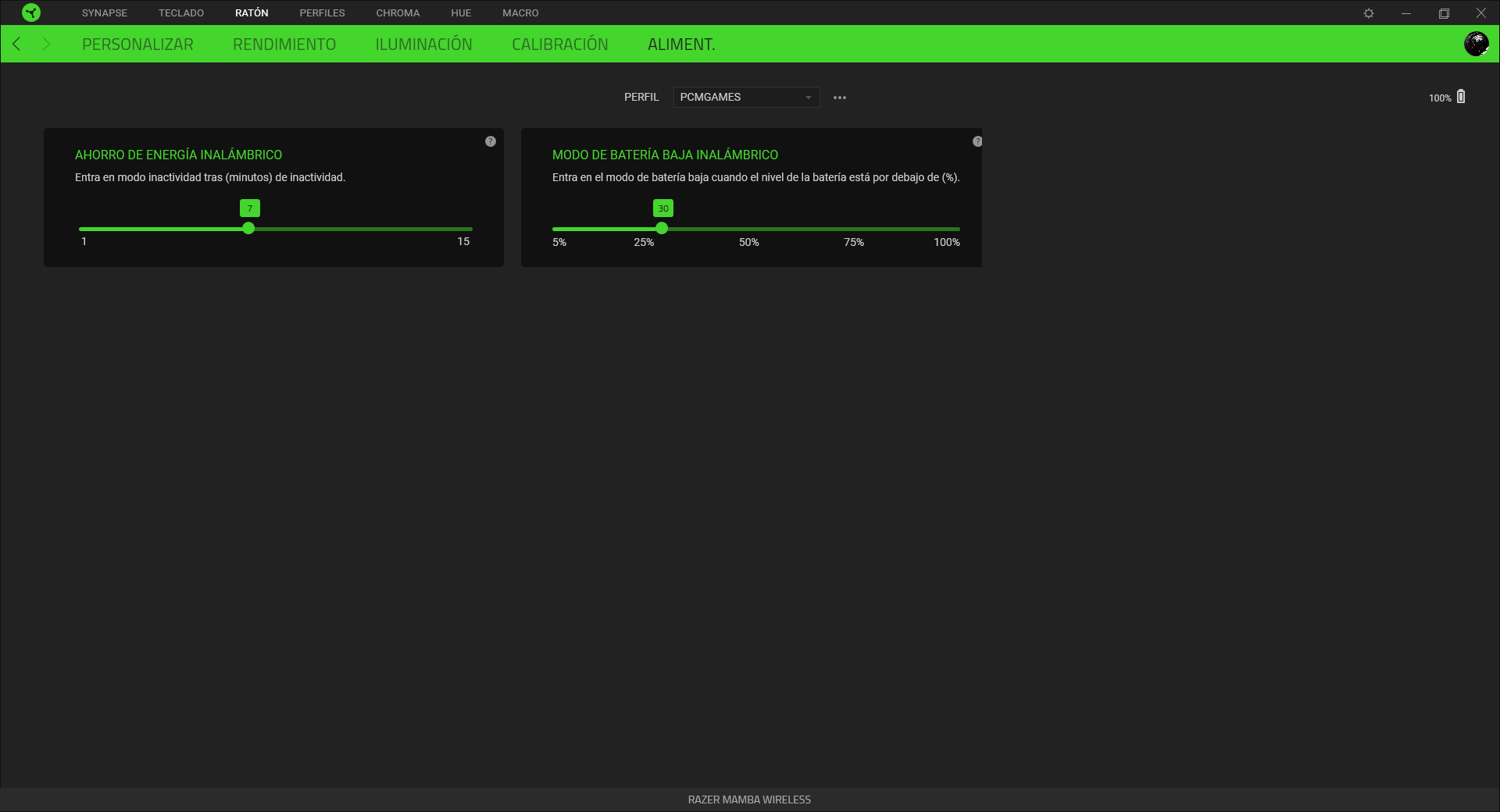Go forward with the right arrow
The width and height of the screenshot is (1500, 812).
[46, 44]
